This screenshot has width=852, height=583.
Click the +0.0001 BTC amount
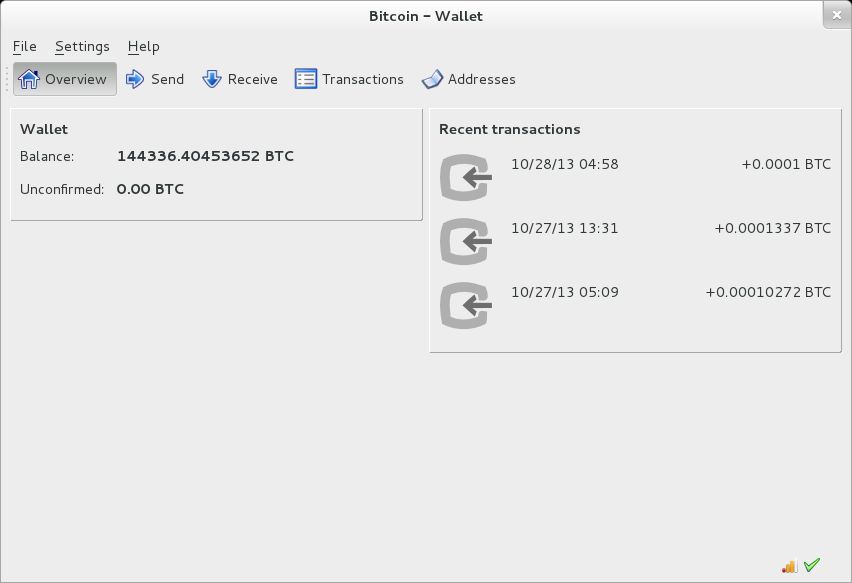pyautogui.click(x=786, y=164)
